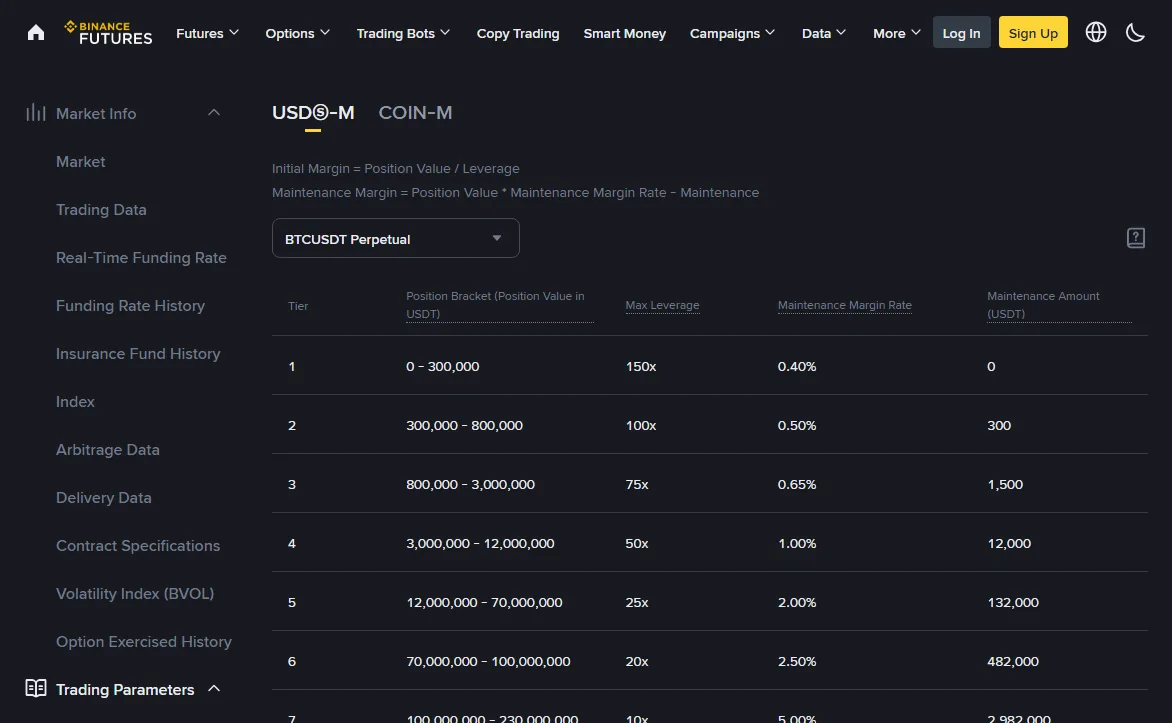Open Trading Data in the sidebar
Screen dimensions: 1172x723
pyautogui.click(x=101, y=209)
